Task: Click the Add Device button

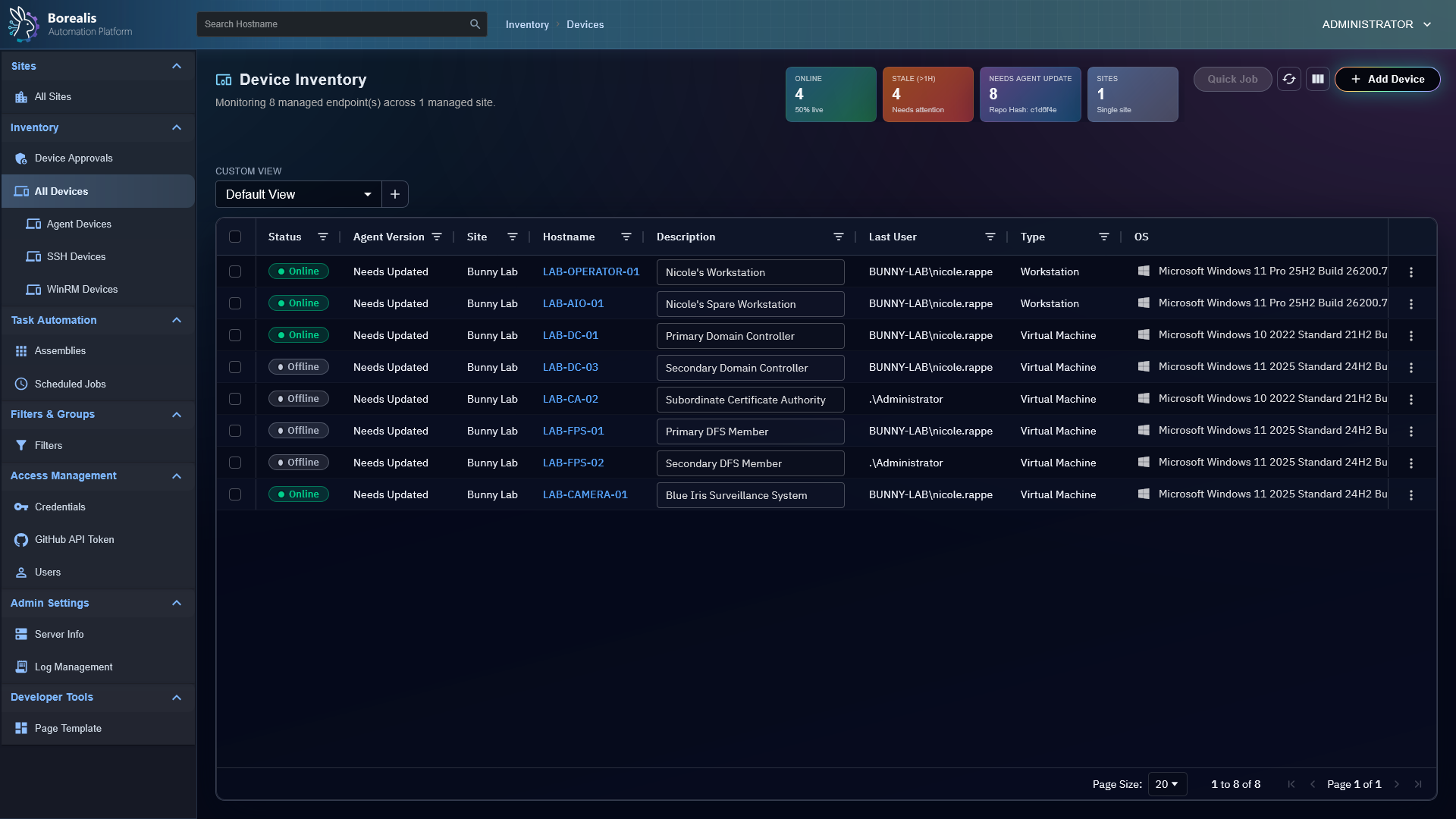Action: click(x=1387, y=79)
